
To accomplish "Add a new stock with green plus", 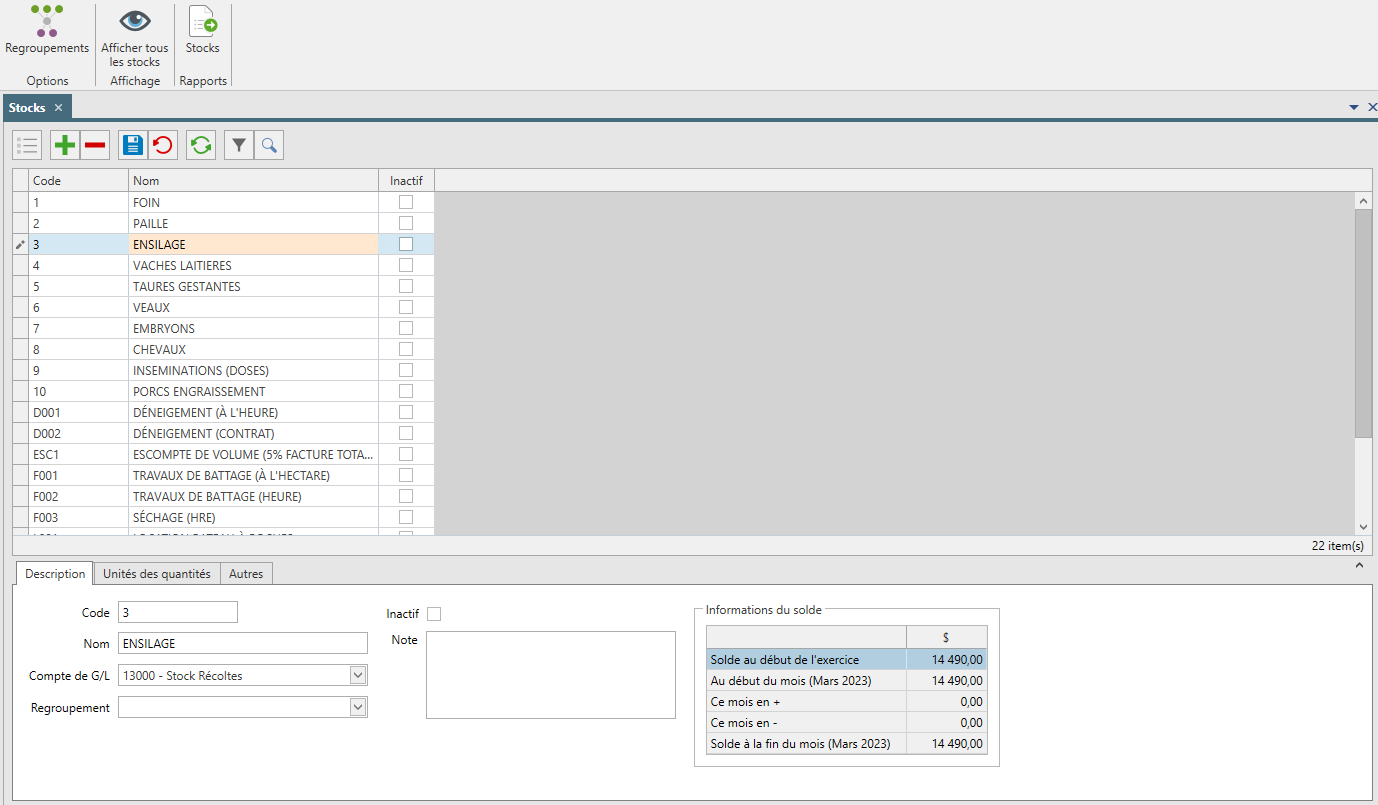I will pyautogui.click(x=65, y=146).
